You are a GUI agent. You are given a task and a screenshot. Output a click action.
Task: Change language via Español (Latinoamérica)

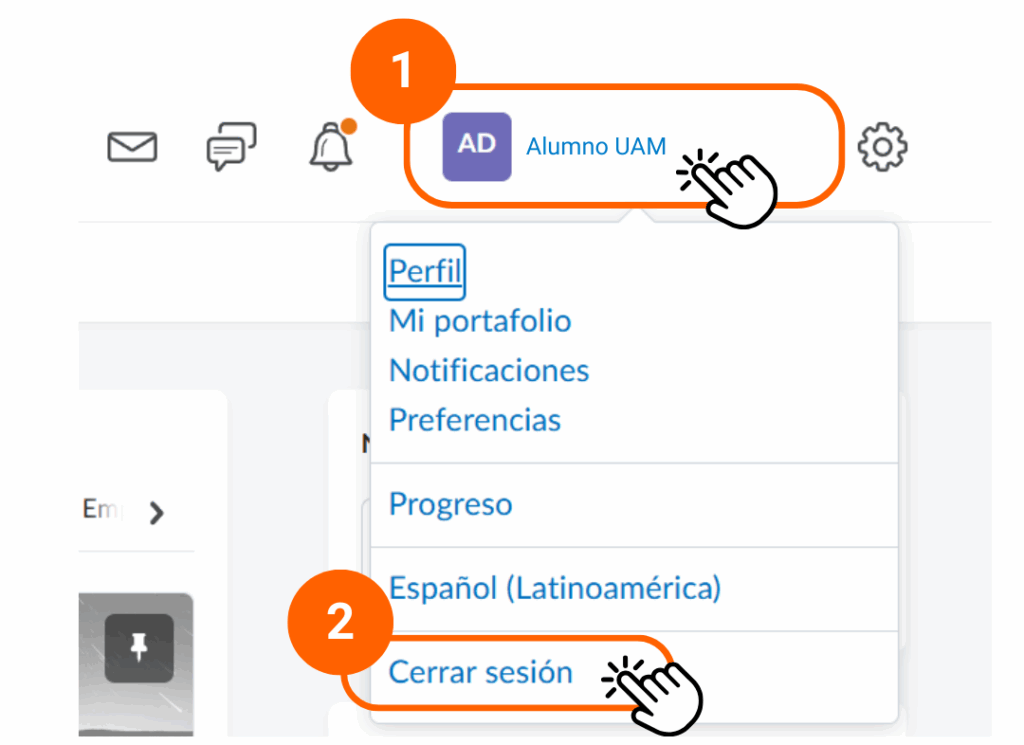click(x=555, y=588)
